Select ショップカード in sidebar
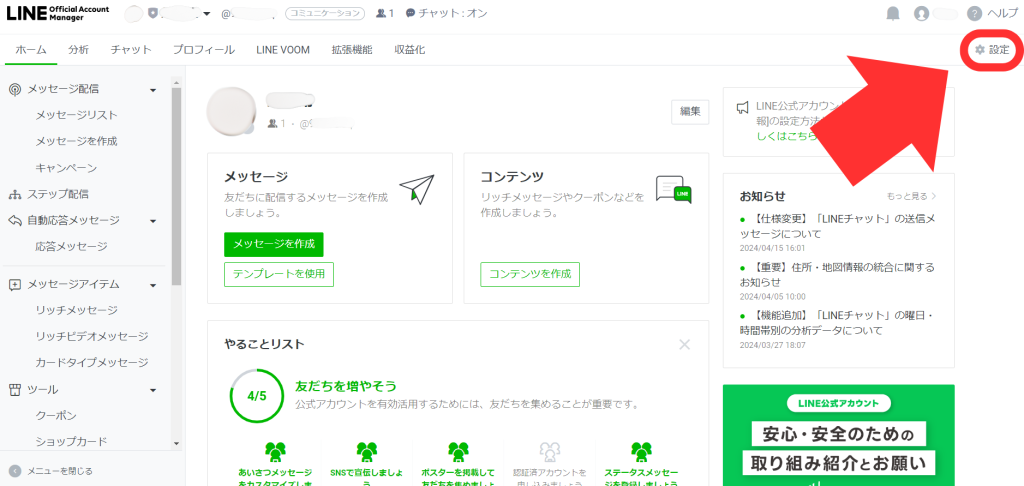This screenshot has height=486, width=1024. (71, 442)
